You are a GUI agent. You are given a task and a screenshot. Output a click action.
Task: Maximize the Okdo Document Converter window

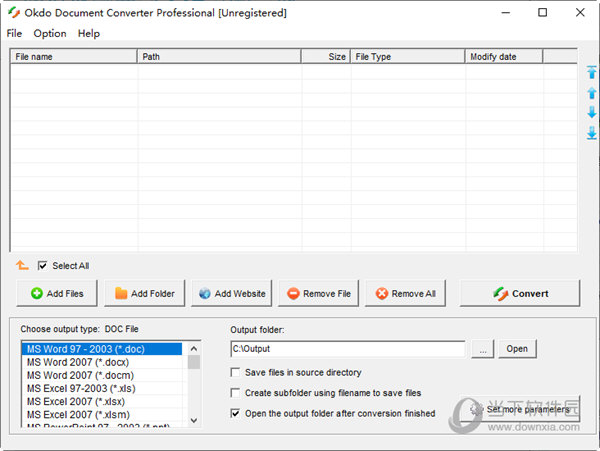click(543, 13)
